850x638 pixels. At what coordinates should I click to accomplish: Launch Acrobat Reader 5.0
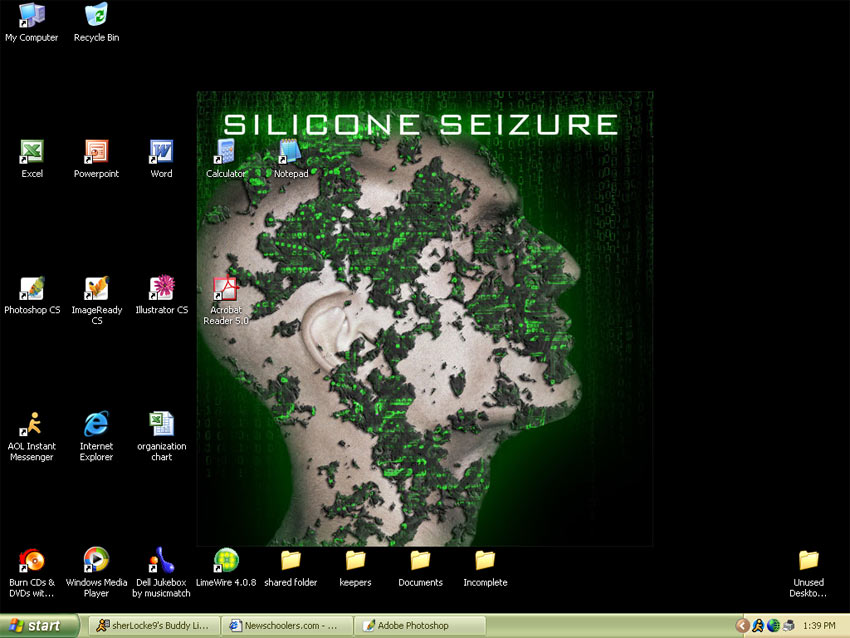(x=225, y=290)
